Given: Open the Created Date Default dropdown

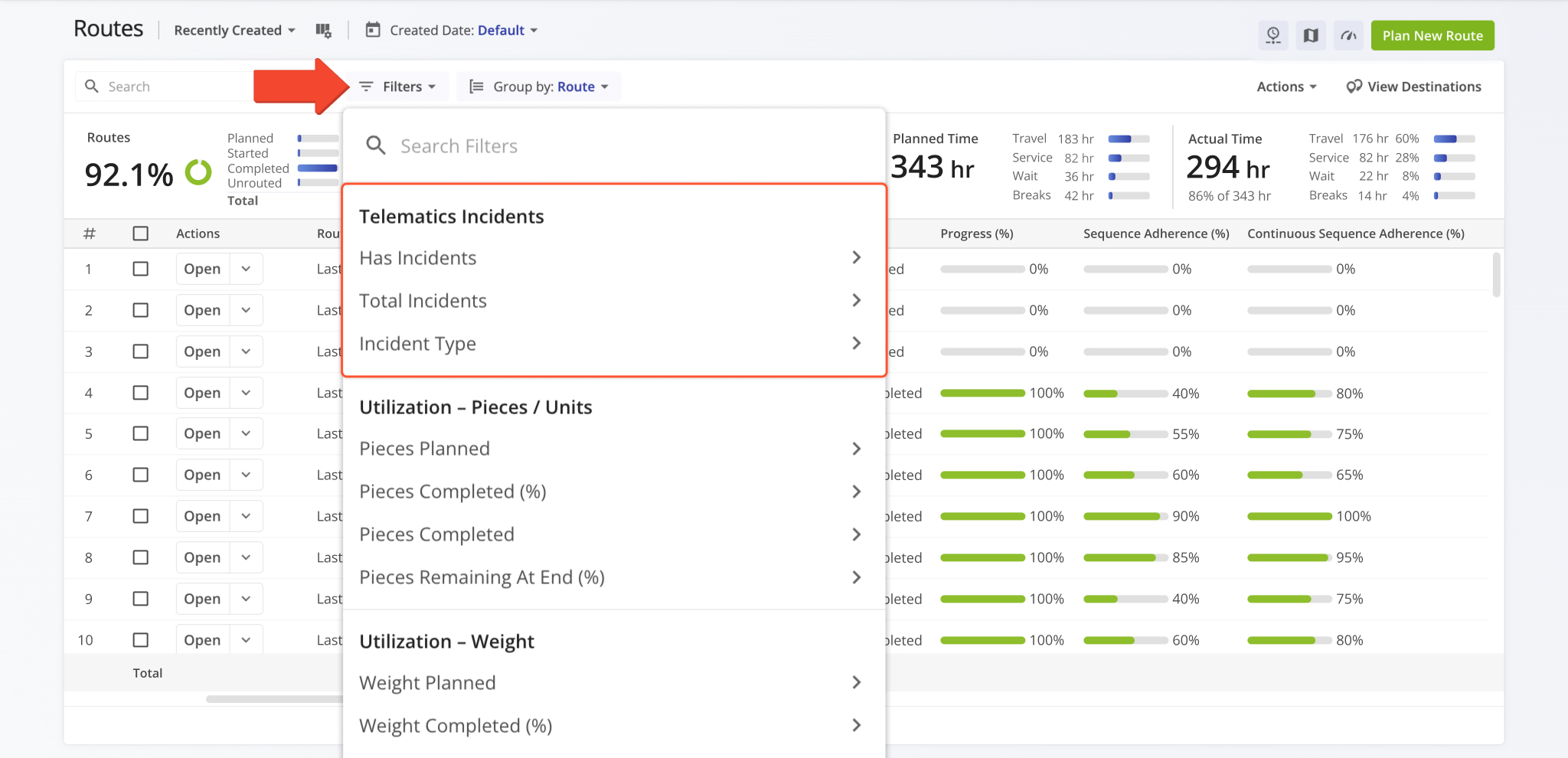Looking at the screenshot, I should pyautogui.click(x=464, y=31).
